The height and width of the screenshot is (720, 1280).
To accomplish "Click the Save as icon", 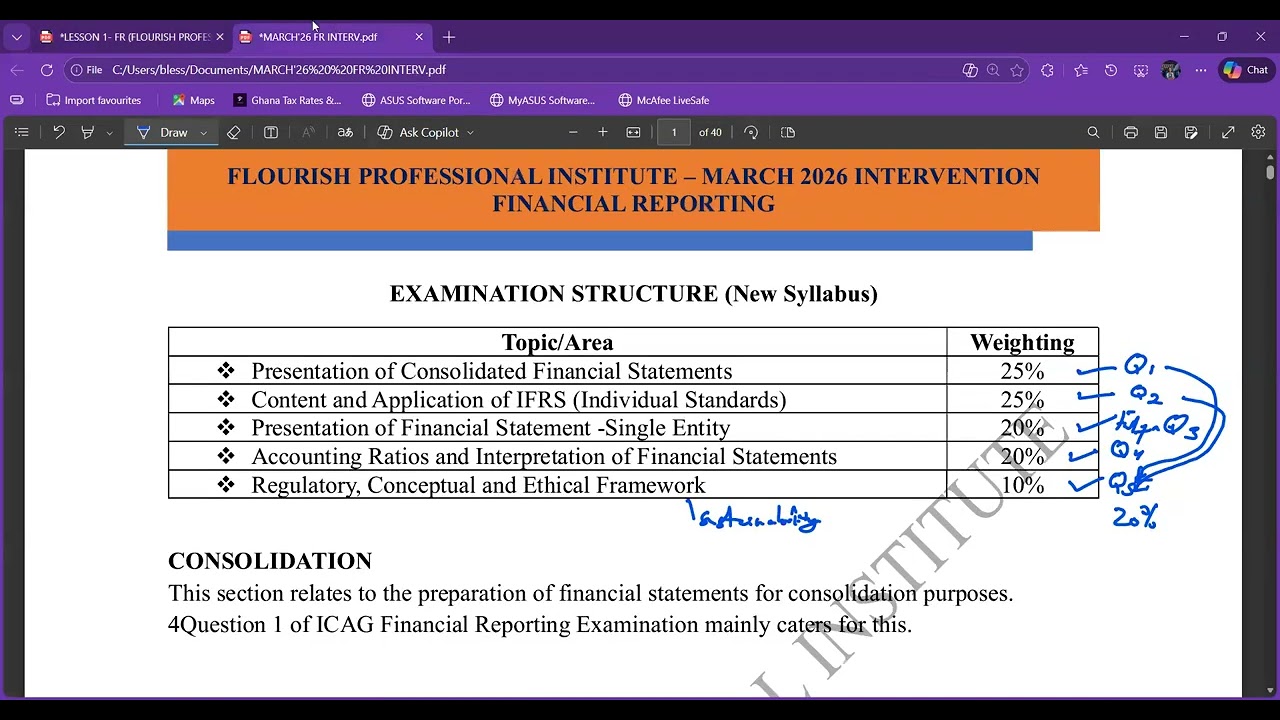I will [1191, 132].
